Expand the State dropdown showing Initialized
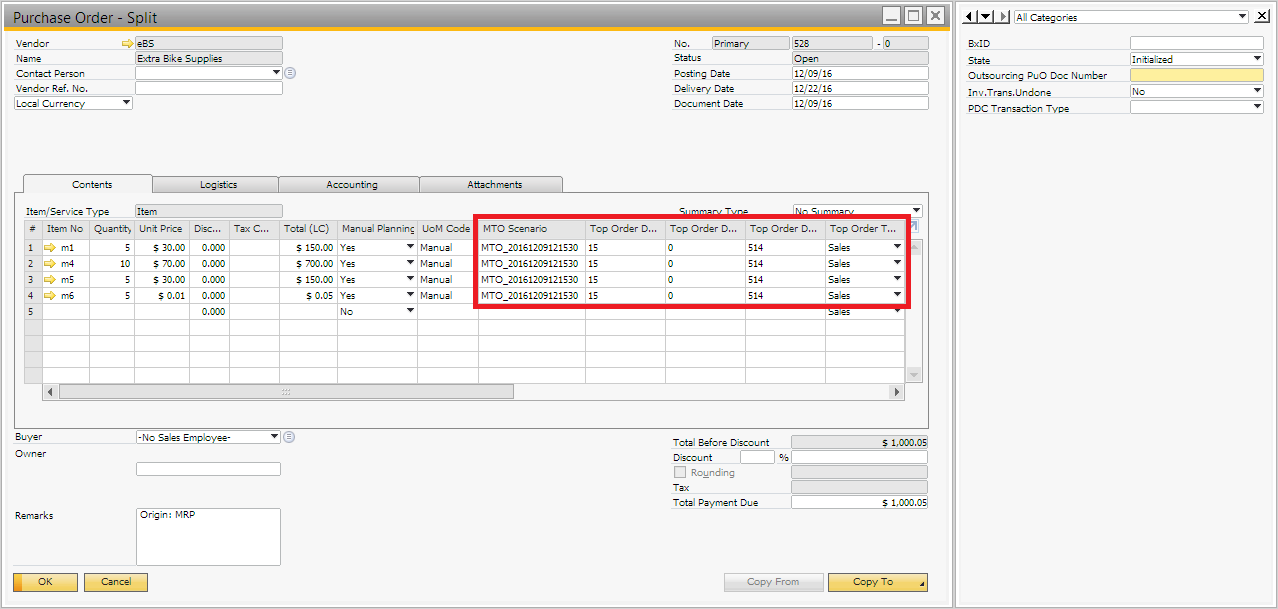The image size is (1278, 609). [1257, 59]
